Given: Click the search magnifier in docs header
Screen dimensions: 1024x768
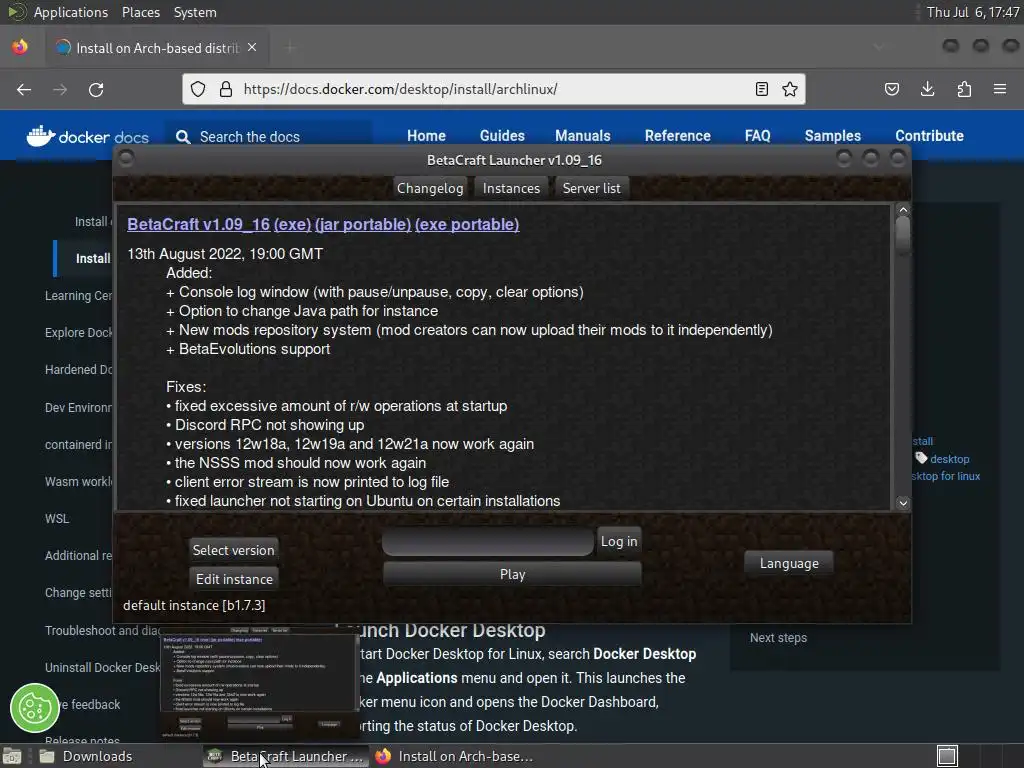Looking at the screenshot, I should click(184, 137).
